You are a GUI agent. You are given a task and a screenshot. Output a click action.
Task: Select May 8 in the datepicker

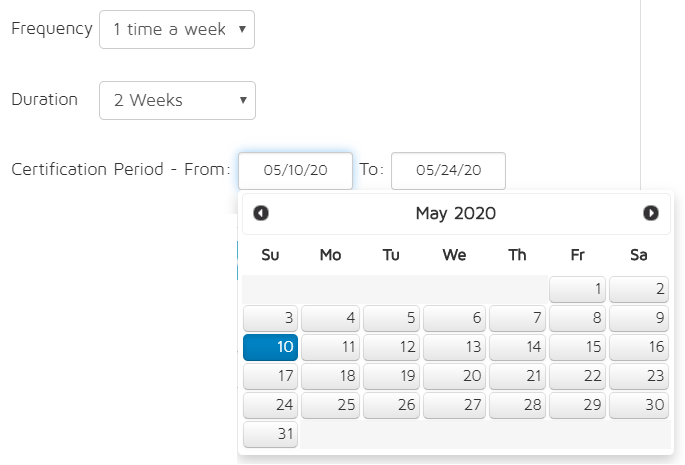(x=578, y=319)
